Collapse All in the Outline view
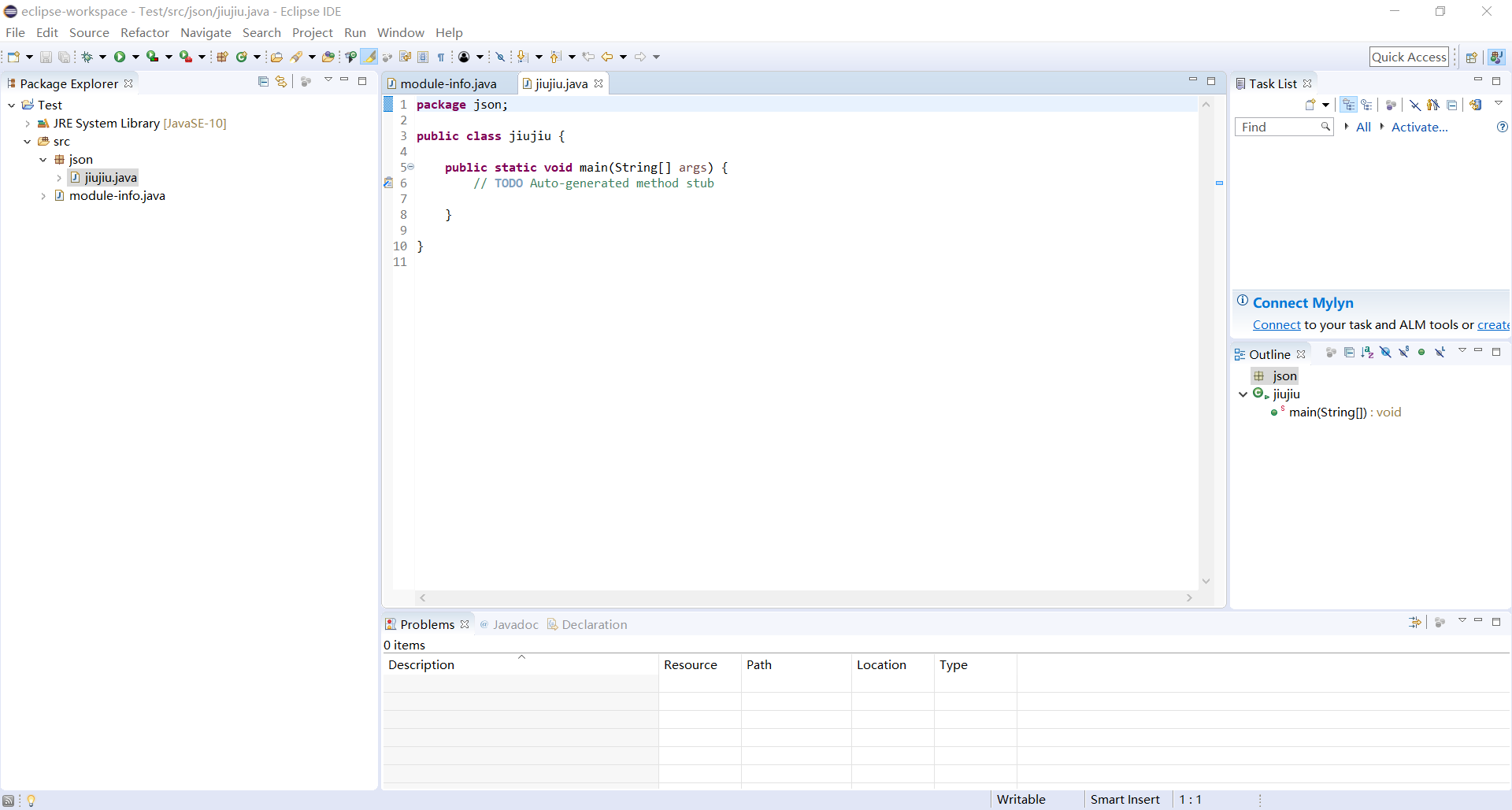Screen dimensions: 1512x810 pos(1349,353)
